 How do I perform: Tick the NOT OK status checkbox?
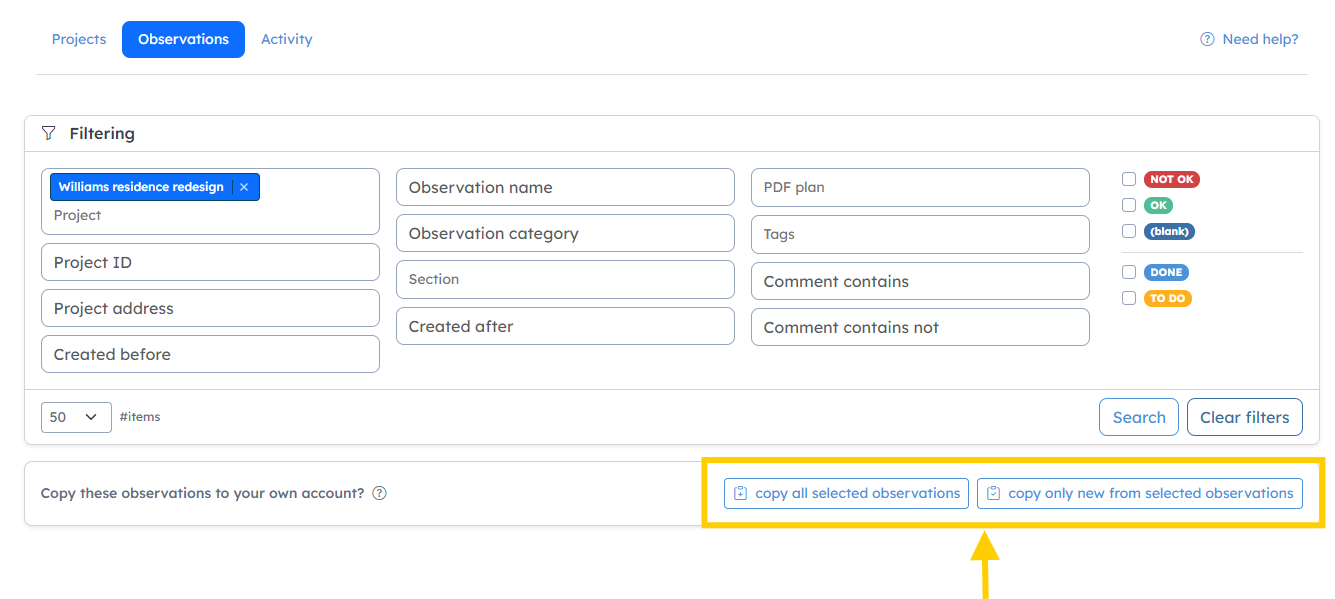(x=1129, y=179)
